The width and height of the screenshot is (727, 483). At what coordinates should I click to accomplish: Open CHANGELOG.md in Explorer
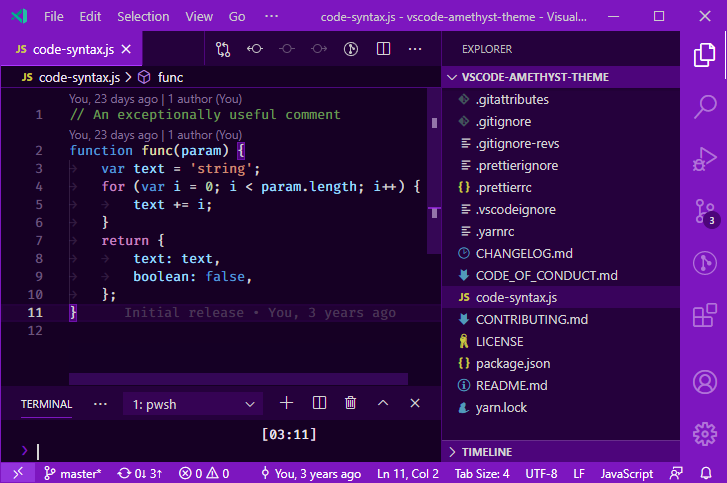561,253
